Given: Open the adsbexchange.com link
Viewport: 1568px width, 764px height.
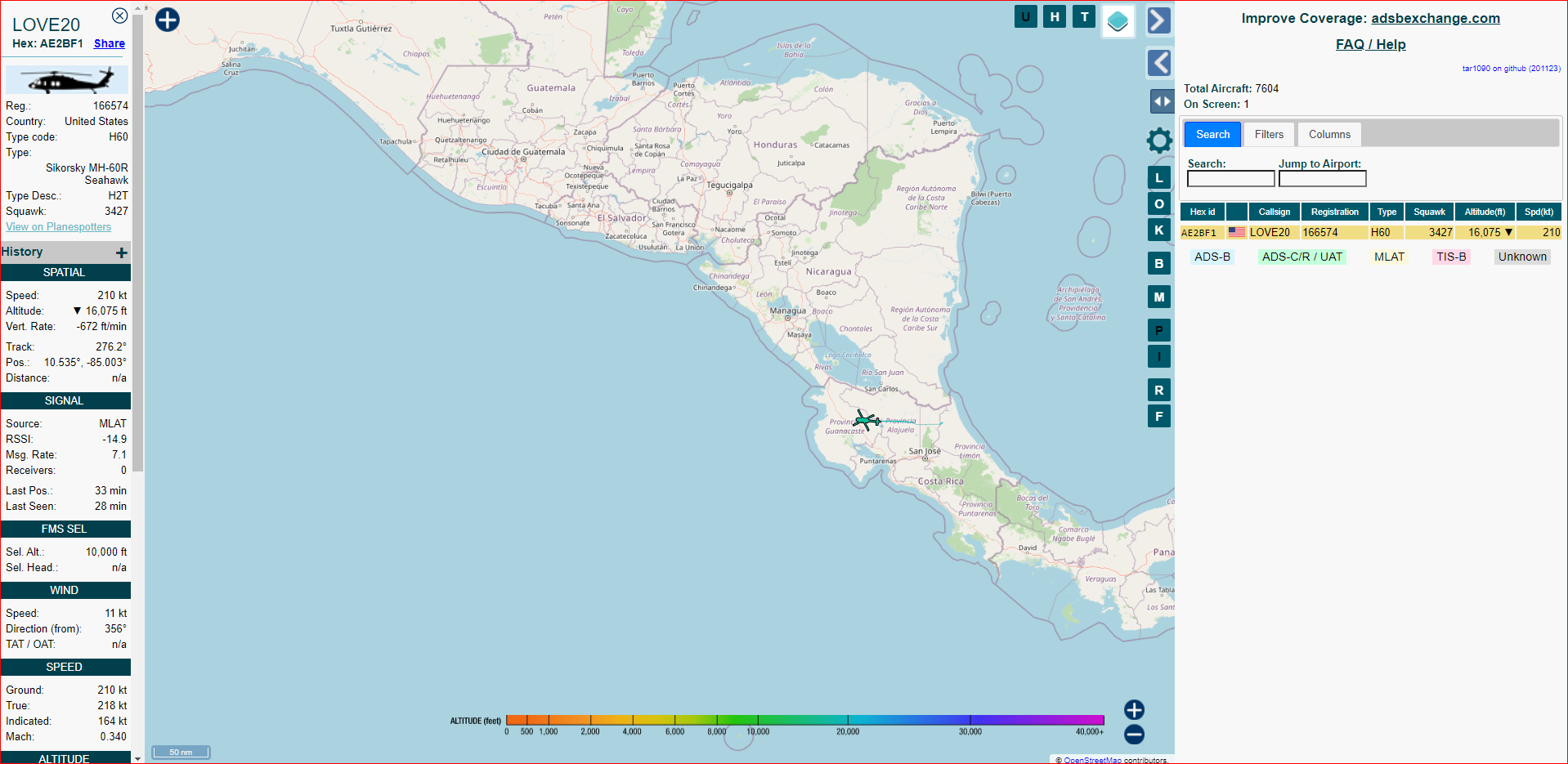Looking at the screenshot, I should tap(1435, 18).
